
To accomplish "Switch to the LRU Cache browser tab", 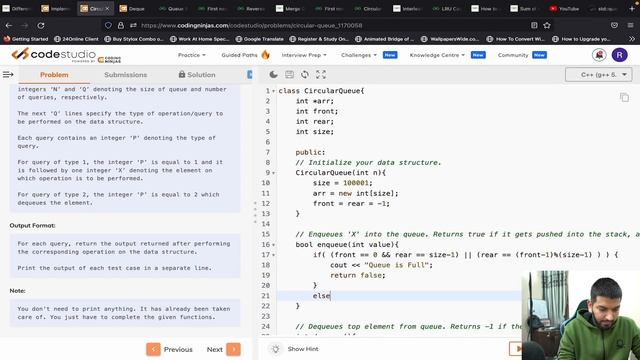I will [446, 8].
